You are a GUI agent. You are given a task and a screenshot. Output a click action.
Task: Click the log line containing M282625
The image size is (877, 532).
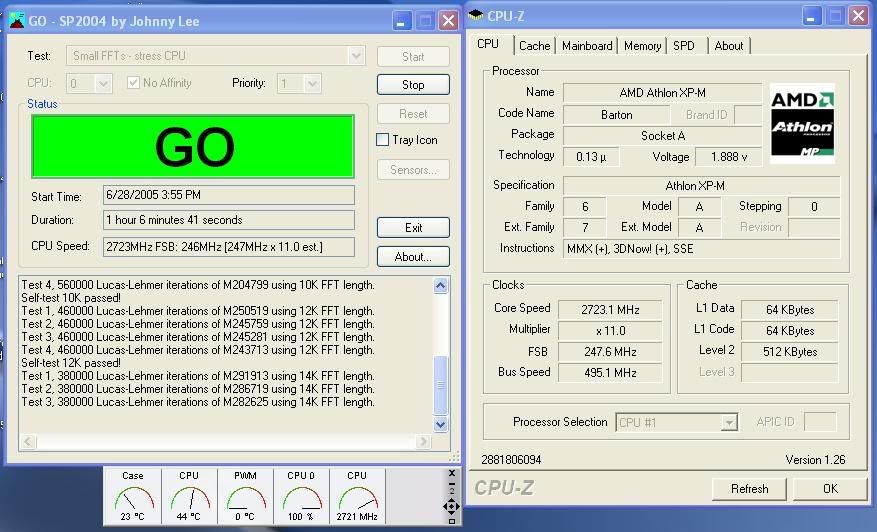pos(198,402)
